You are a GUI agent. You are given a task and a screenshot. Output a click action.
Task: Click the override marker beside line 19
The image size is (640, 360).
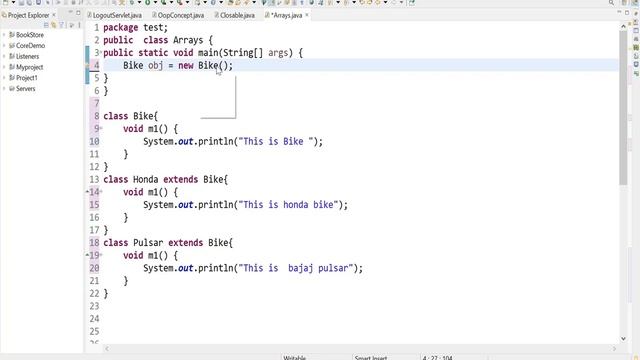[87, 255]
